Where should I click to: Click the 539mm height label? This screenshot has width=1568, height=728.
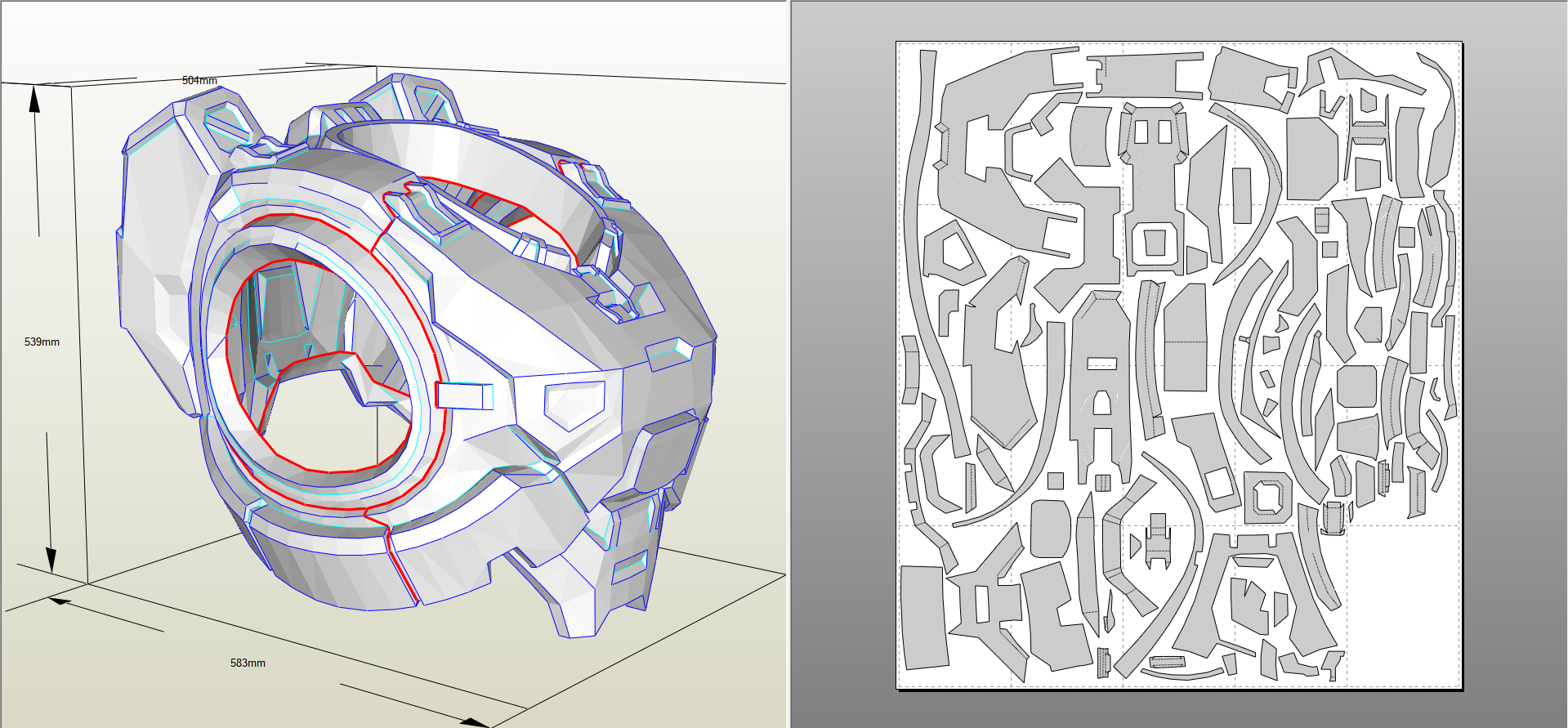42,342
